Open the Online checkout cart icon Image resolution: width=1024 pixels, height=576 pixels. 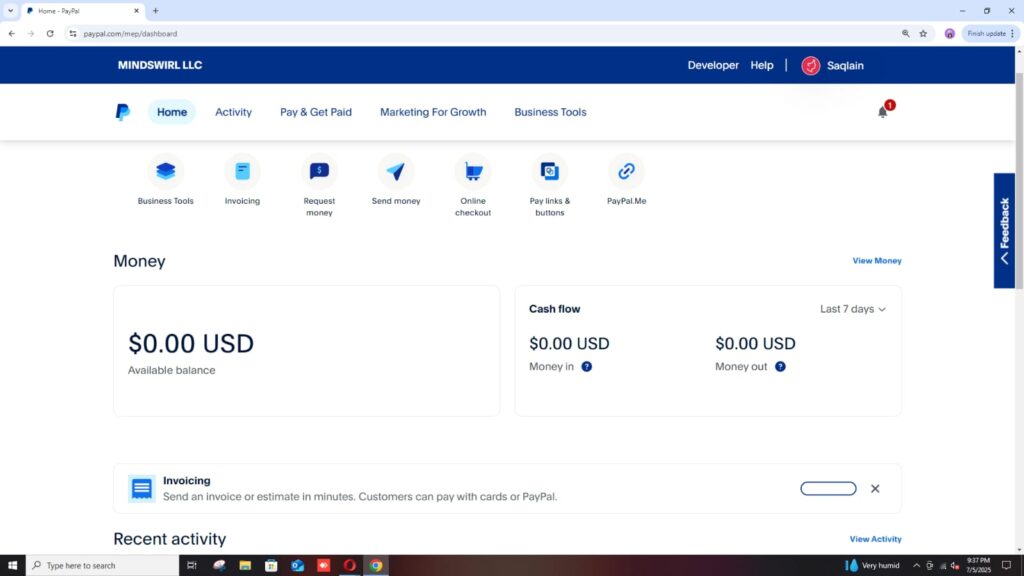coord(473,172)
